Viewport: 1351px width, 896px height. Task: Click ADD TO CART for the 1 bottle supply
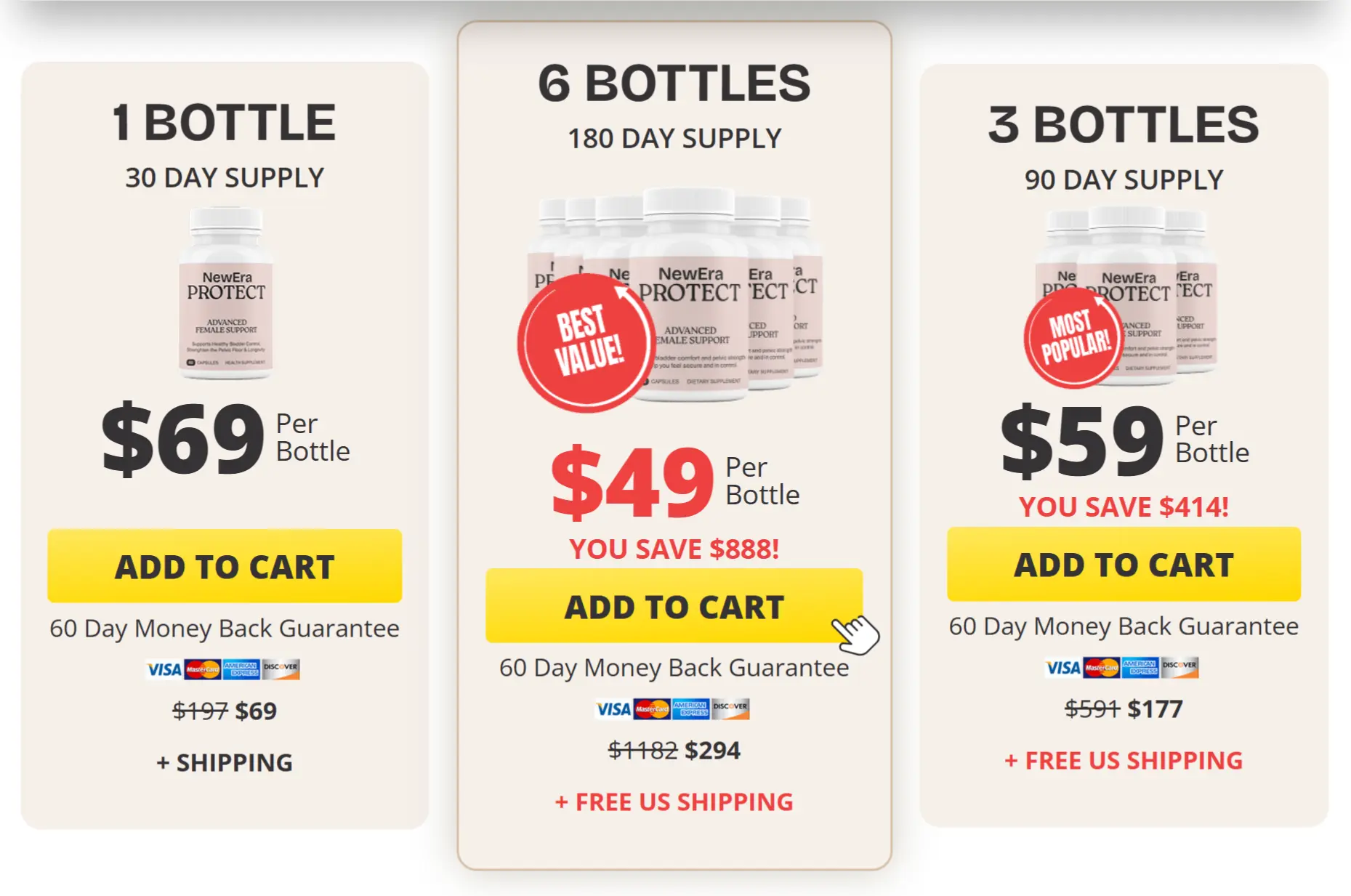[x=225, y=567]
